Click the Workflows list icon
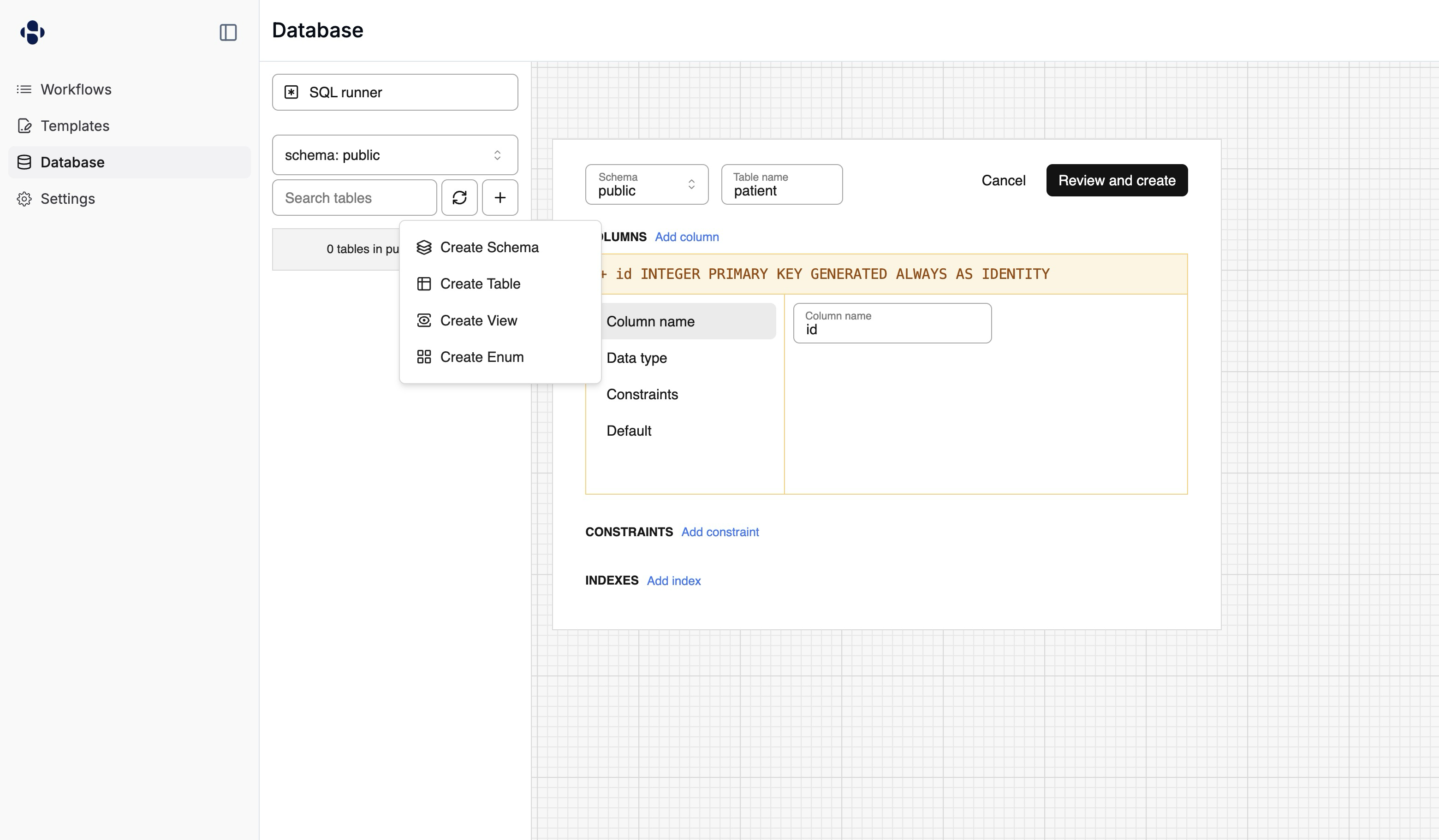Viewport: 1439px width, 840px height. coord(24,89)
